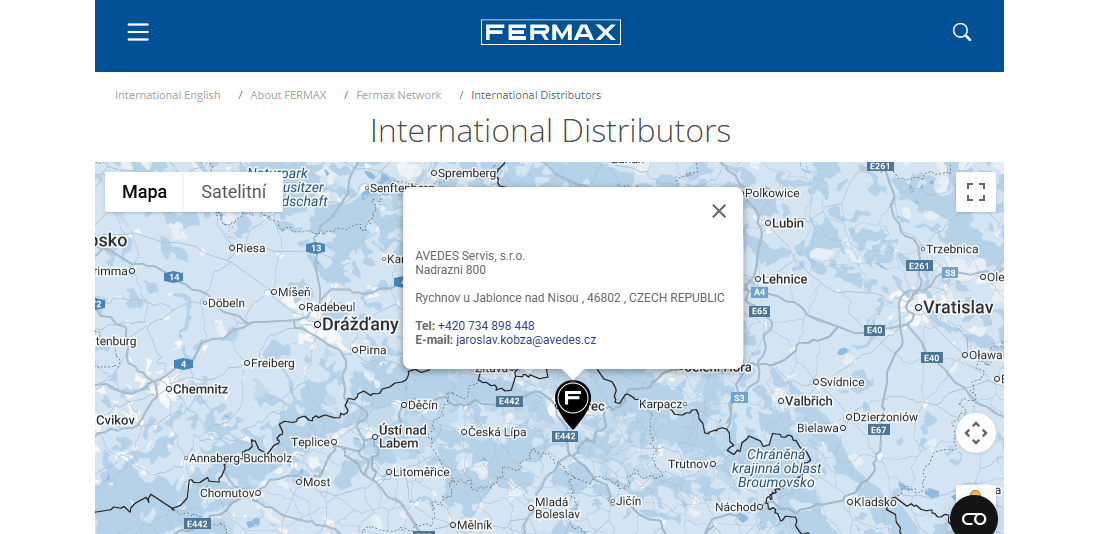Click the Döbeln map label
1098x534 pixels.
pos(227,304)
